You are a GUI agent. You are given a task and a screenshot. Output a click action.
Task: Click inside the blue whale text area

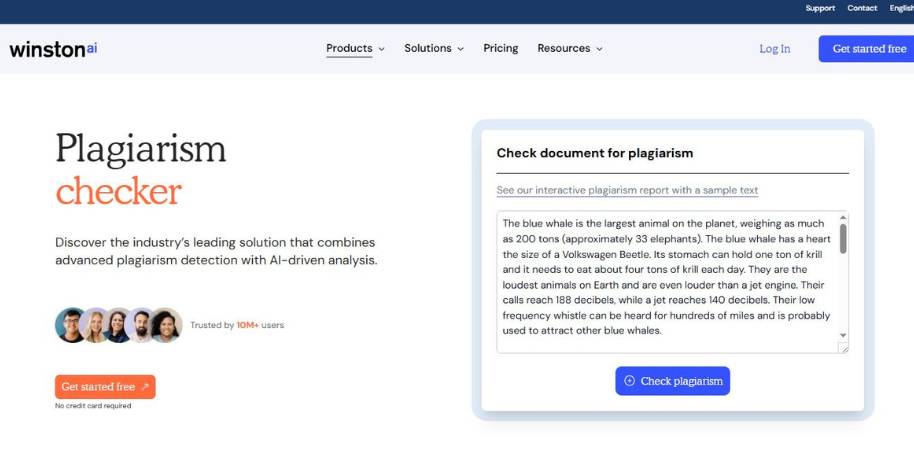tap(665, 280)
